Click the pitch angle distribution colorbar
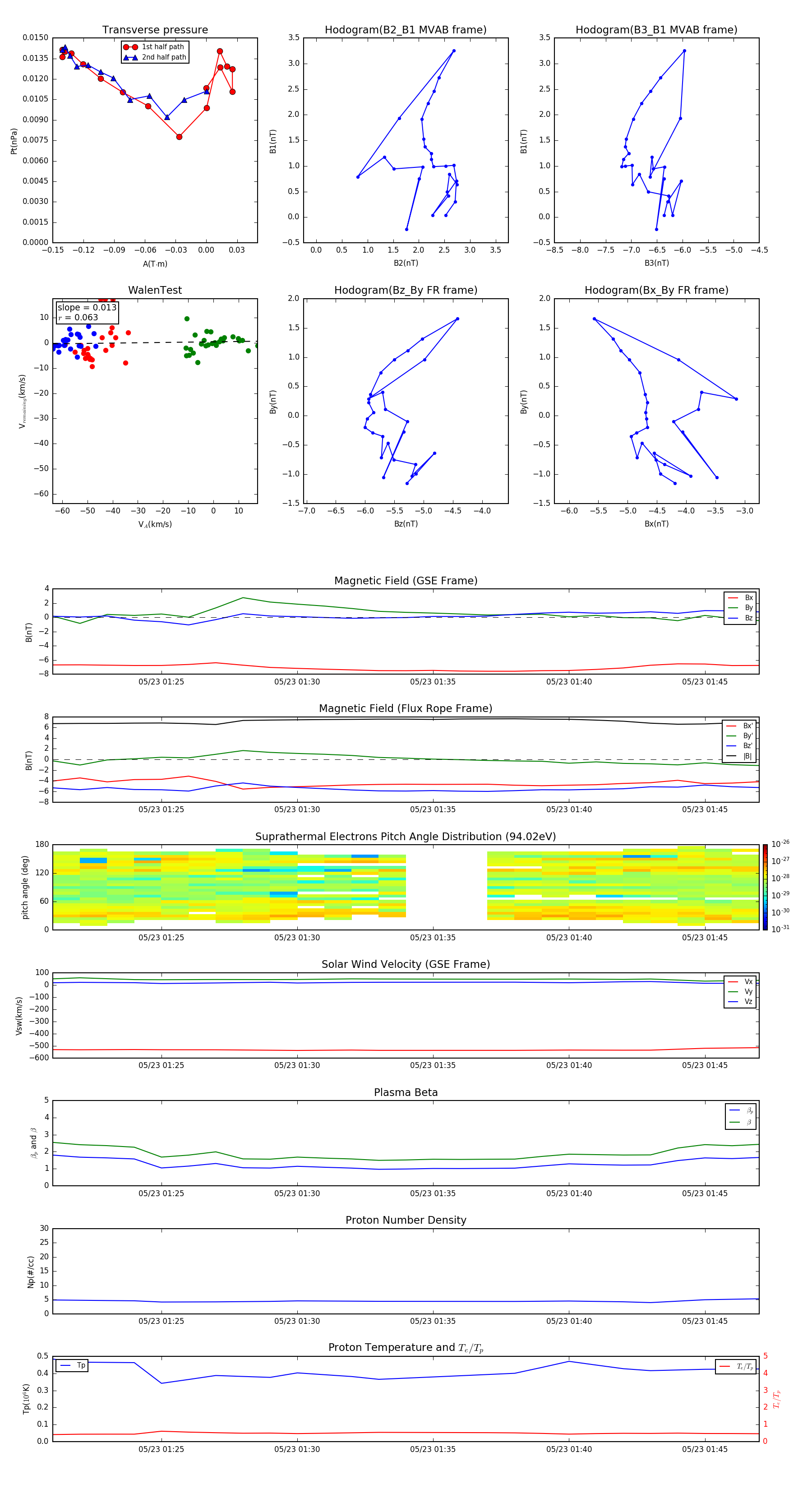 (765, 887)
